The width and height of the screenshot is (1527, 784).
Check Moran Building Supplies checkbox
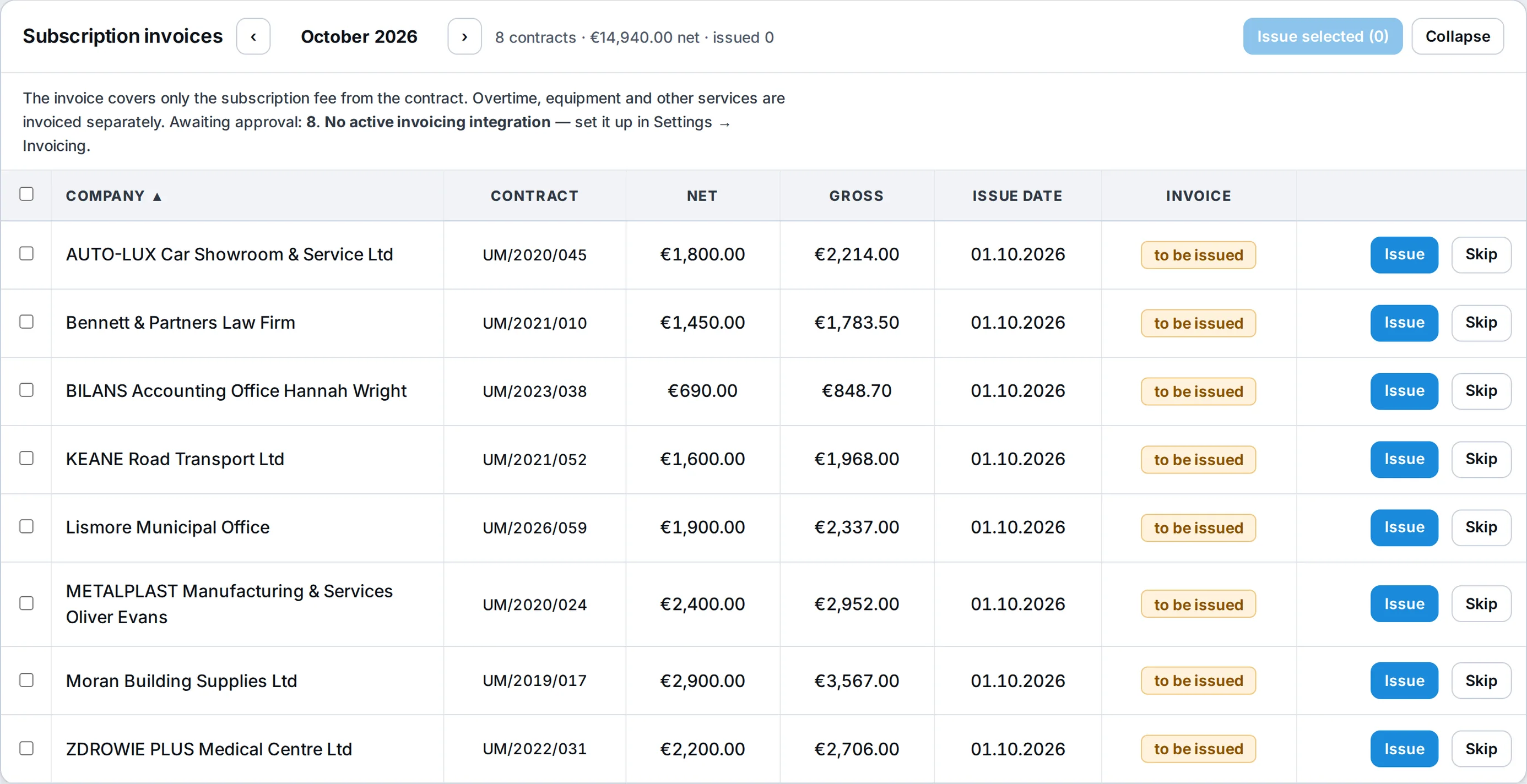26,680
